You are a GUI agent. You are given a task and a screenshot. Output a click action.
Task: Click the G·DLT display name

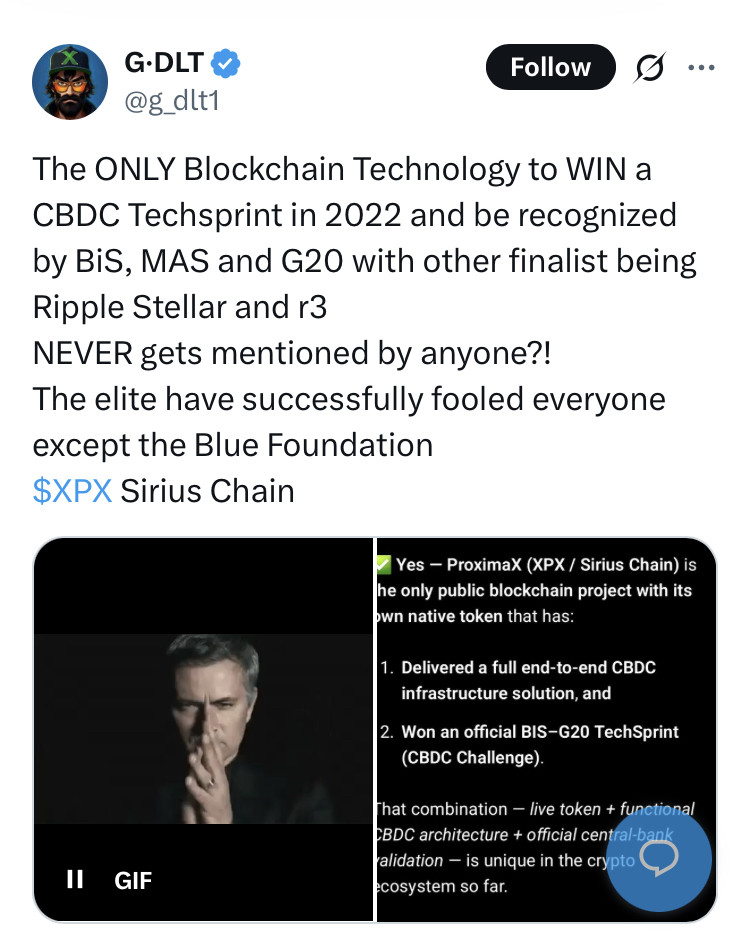(164, 65)
